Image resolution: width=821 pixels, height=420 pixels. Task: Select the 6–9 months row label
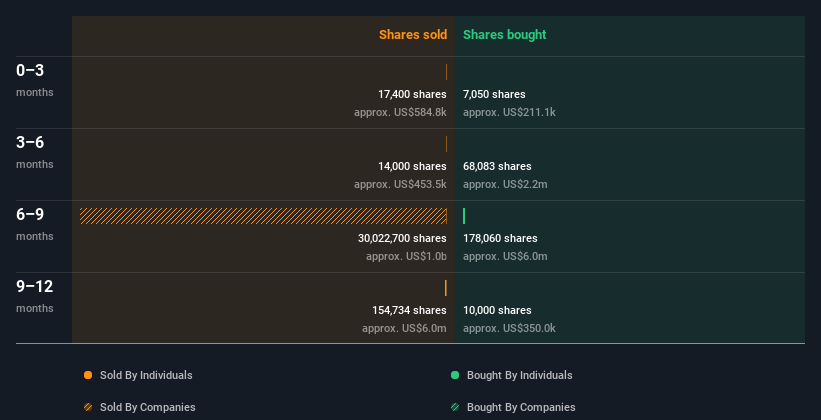tap(35, 224)
